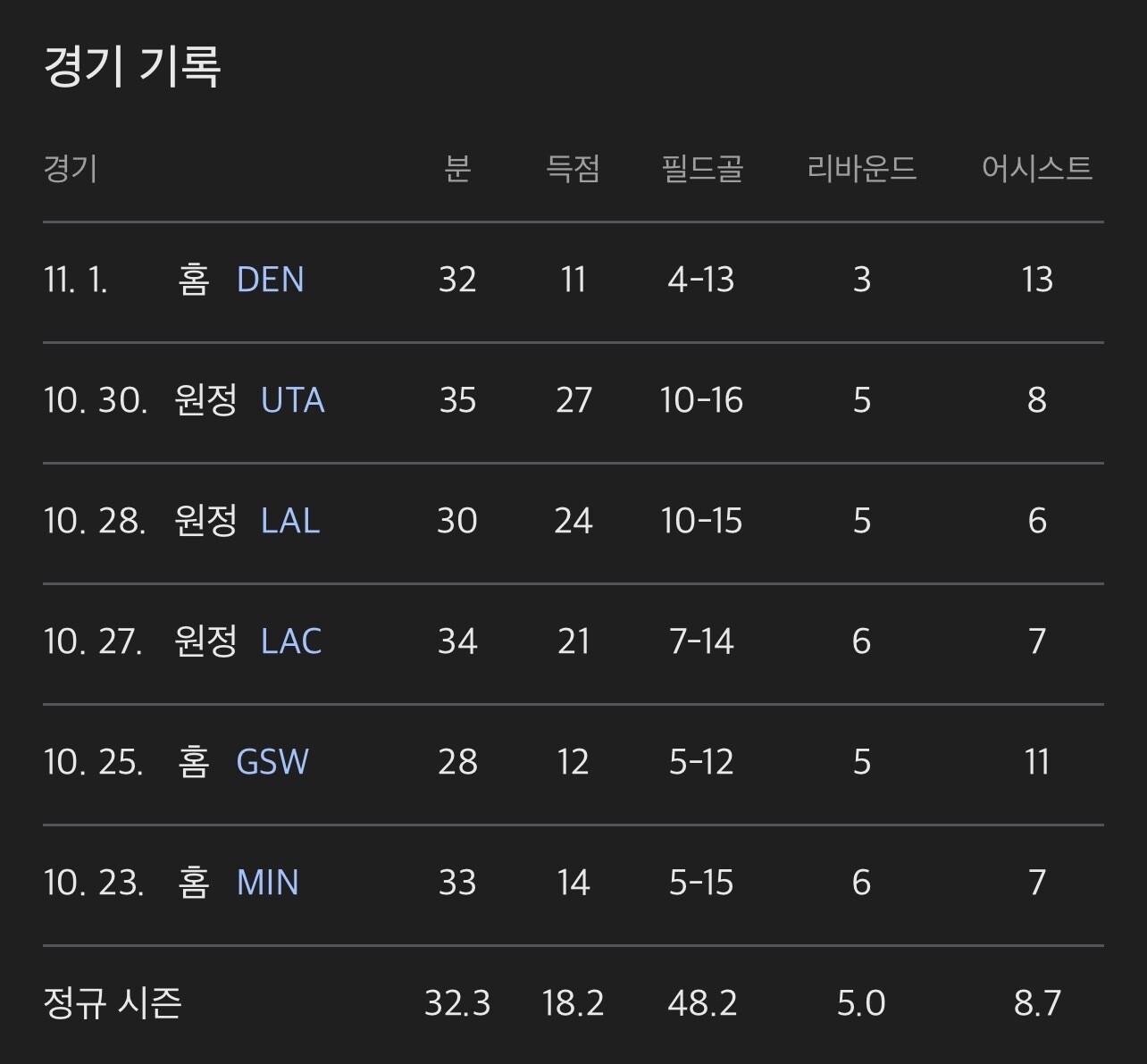Image resolution: width=1147 pixels, height=1064 pixels.
Task: Click the 경기 column header
Action: 71,168
